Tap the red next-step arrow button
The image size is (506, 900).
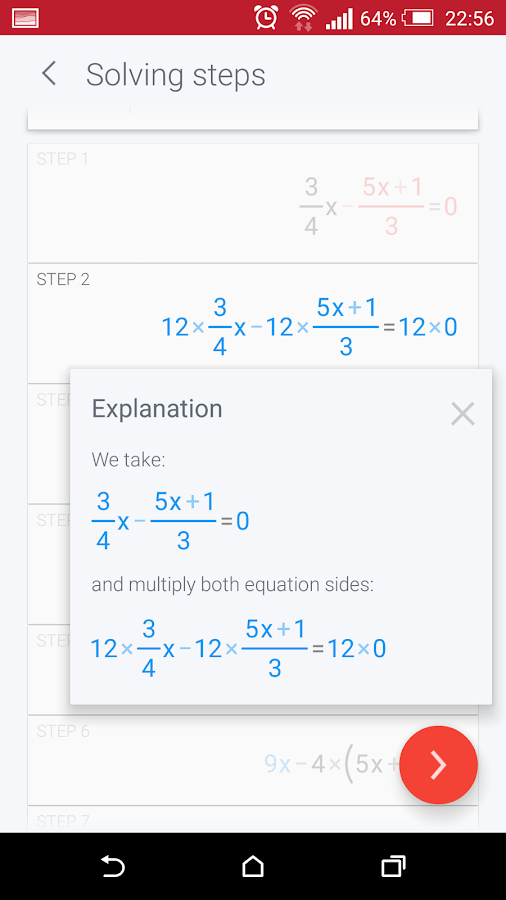pyautogui.click(x=438, y=765)
